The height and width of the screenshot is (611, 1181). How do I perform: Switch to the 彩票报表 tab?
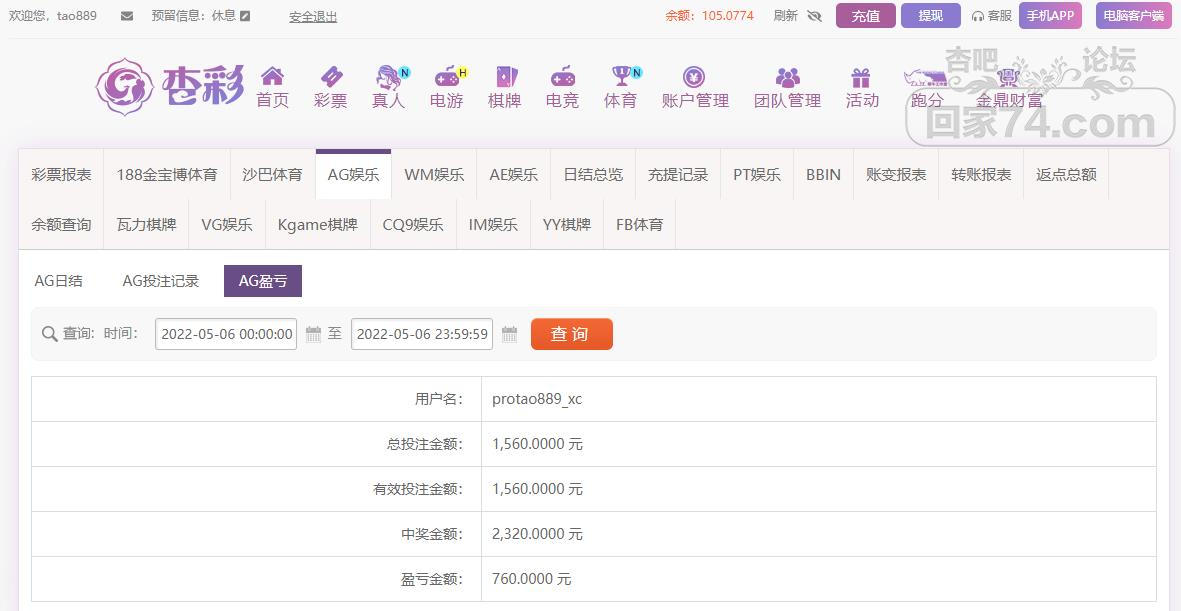pyautogui.click(x=61, y=174)
